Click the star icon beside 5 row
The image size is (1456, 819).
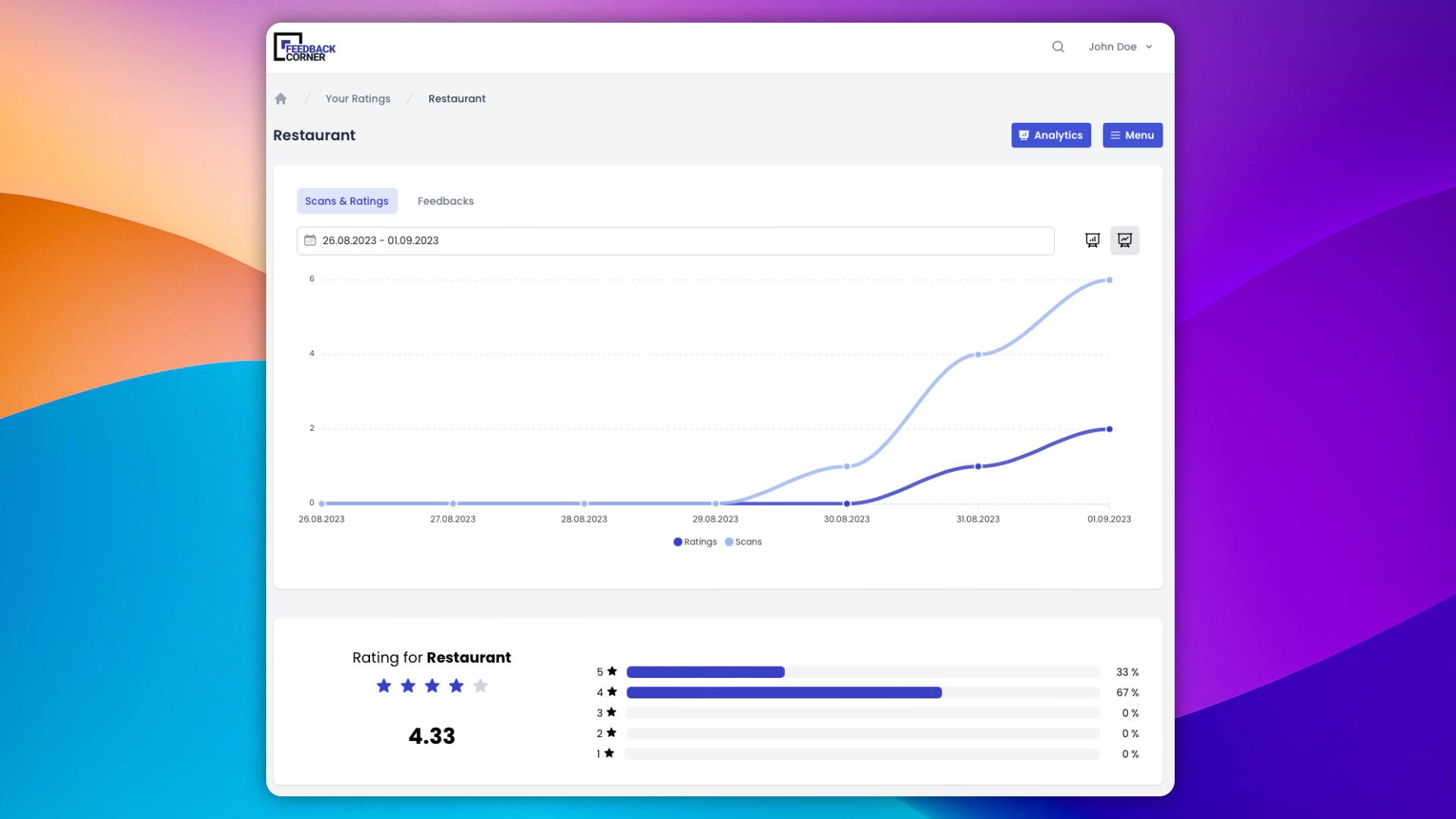click(x=612, y=671)
